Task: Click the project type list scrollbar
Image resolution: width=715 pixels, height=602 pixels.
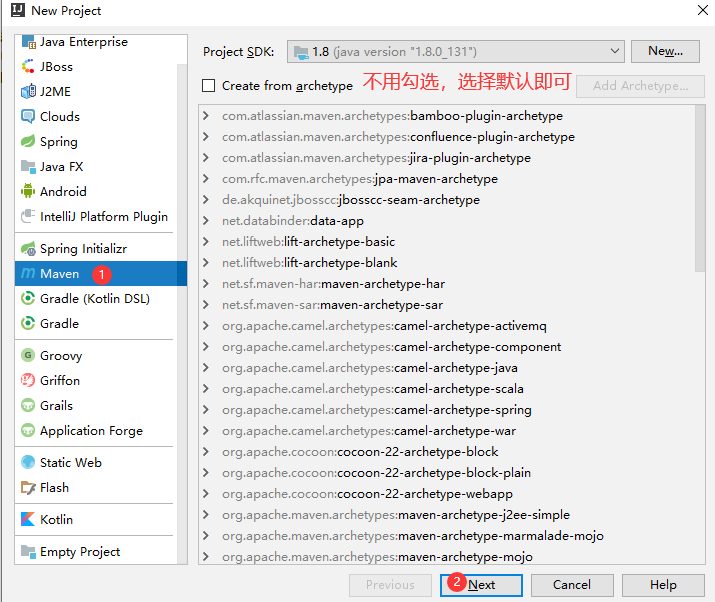Action: (182, 314)
